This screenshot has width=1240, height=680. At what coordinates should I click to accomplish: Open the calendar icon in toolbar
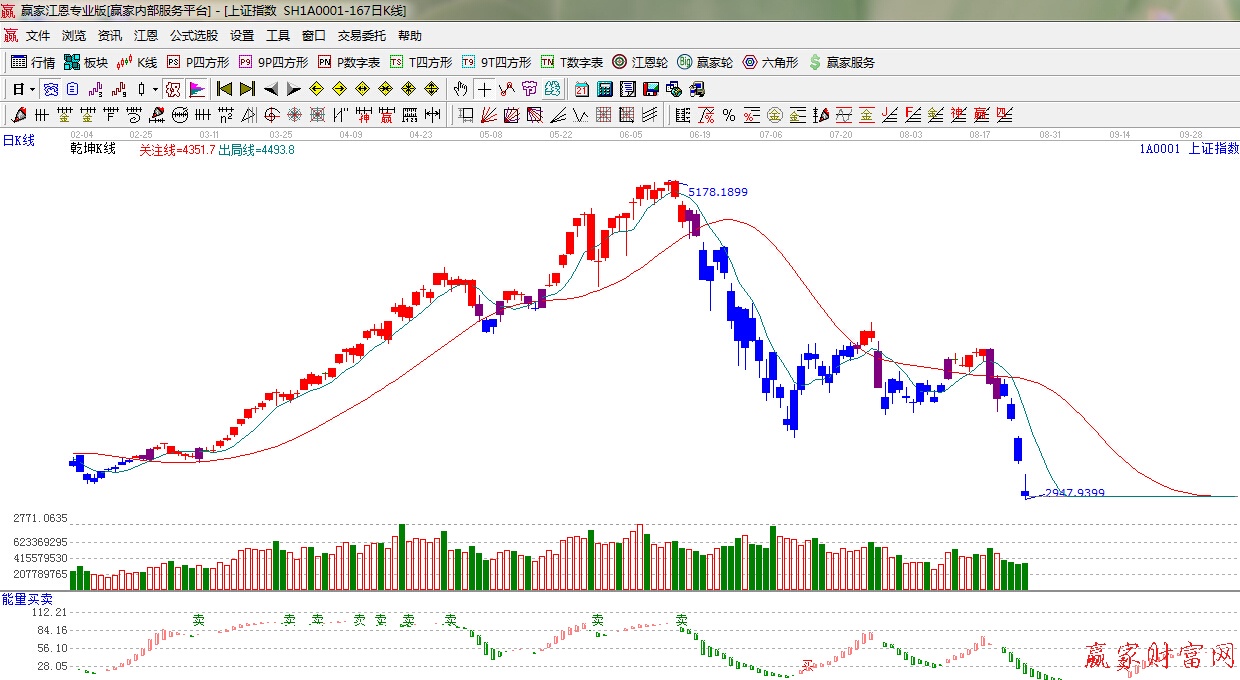(x=581, y=89)
